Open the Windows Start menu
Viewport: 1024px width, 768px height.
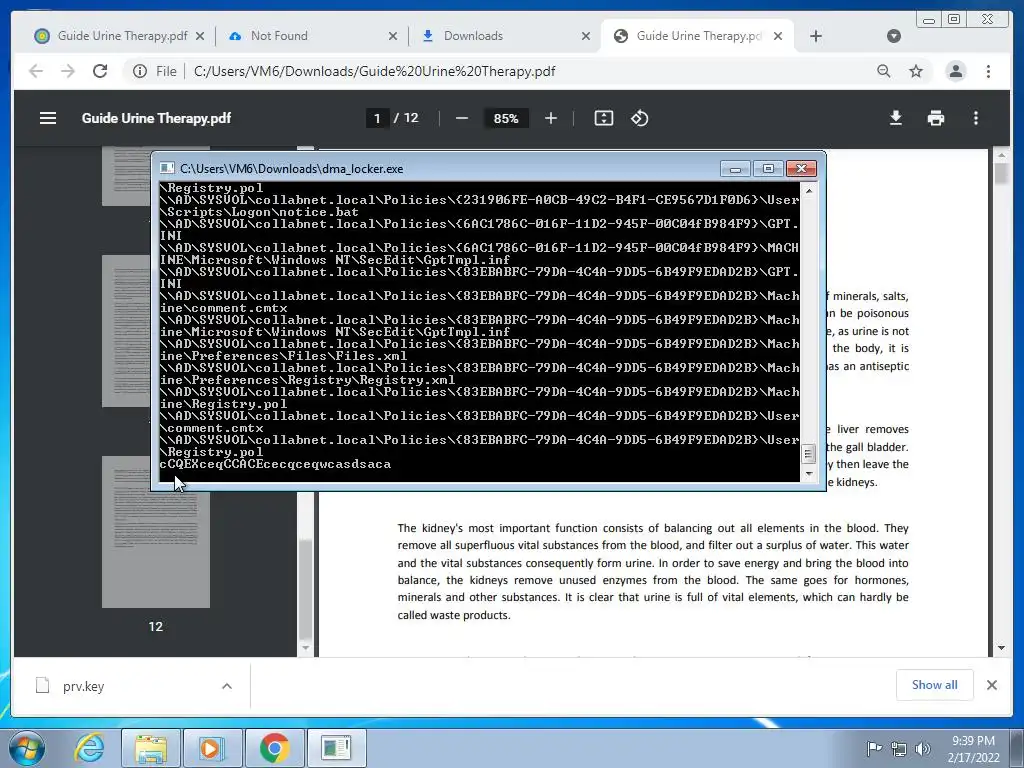click(27, 748)
